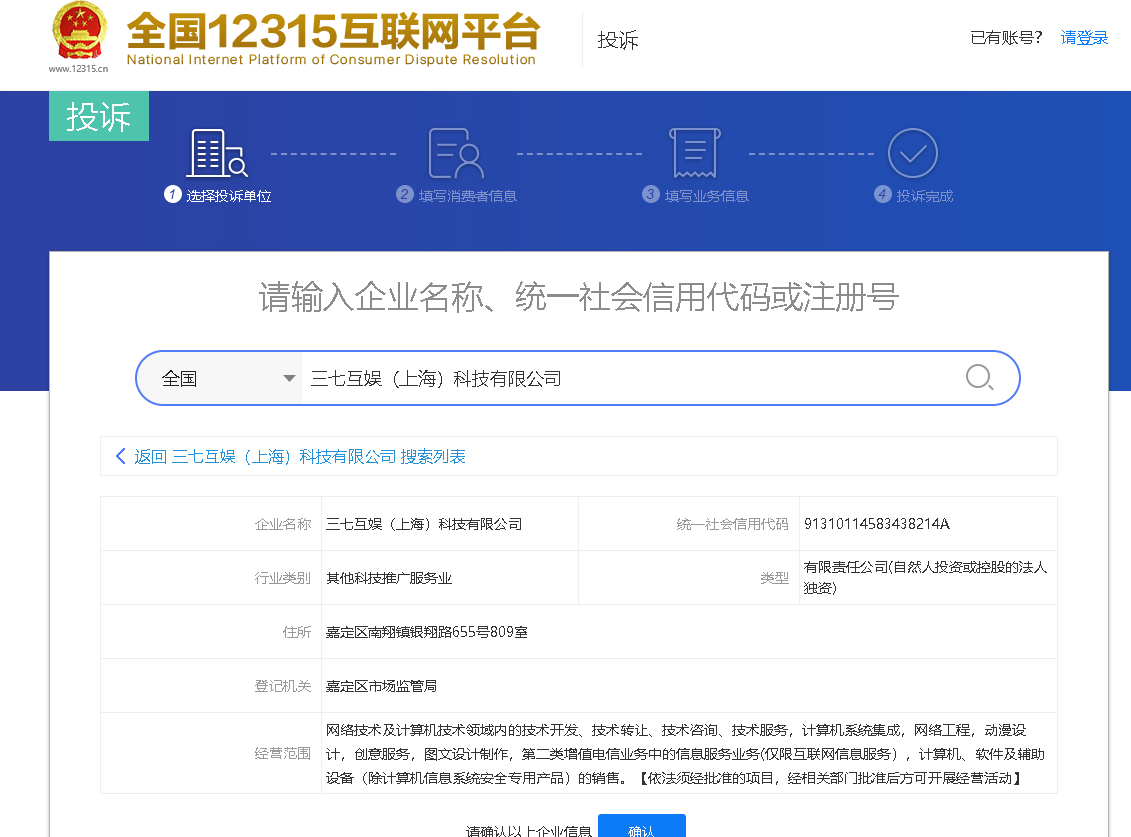The image size is (1131, 837).
Task: Click registration authority 嘉定区市场监管局
Action: point(381,686)
